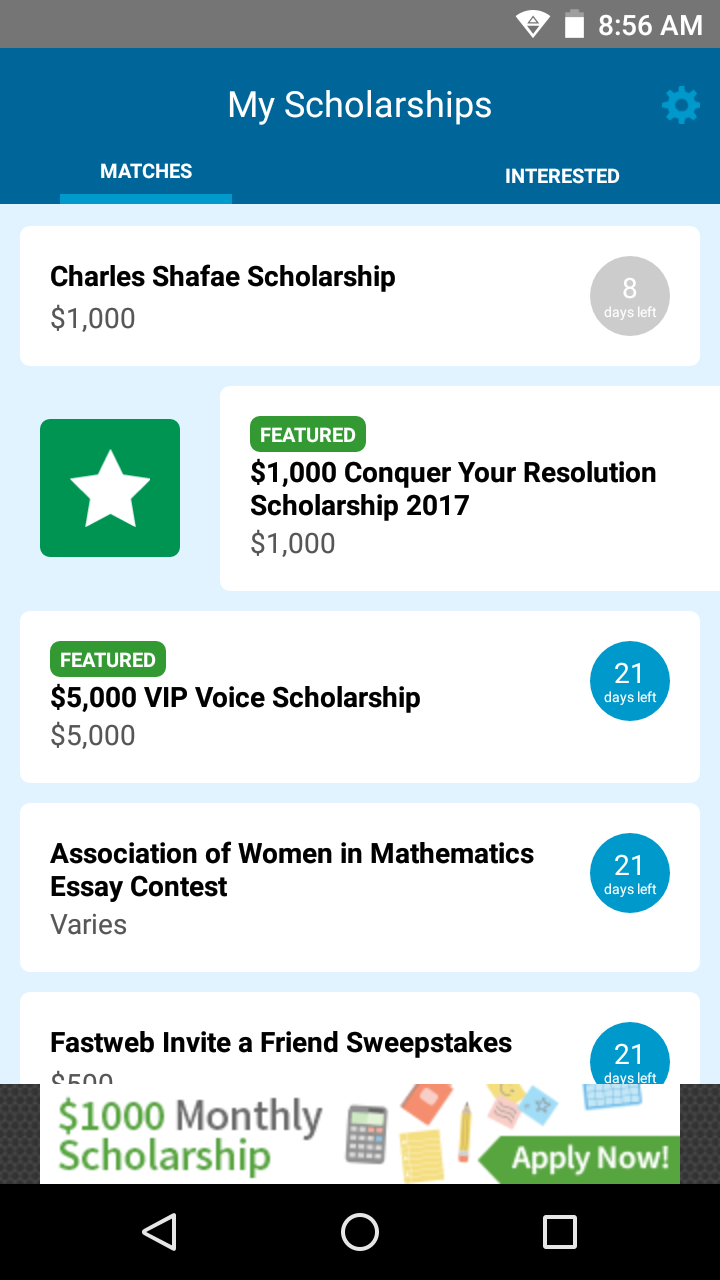
Task: Open the Charles Shafae Scholarship card
Action: point(360,296)
